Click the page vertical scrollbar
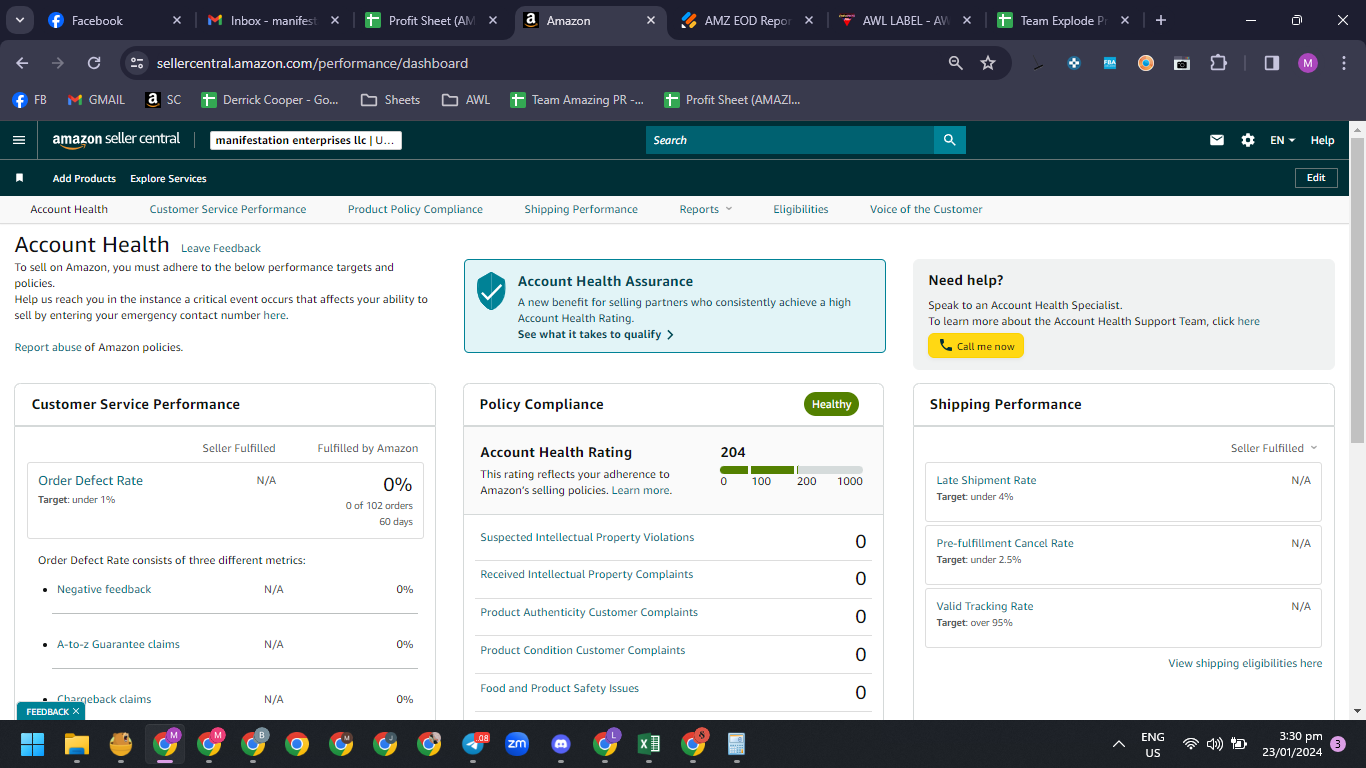The height and width of the screenshot is (768, 1366). [x=1357, y=290]
